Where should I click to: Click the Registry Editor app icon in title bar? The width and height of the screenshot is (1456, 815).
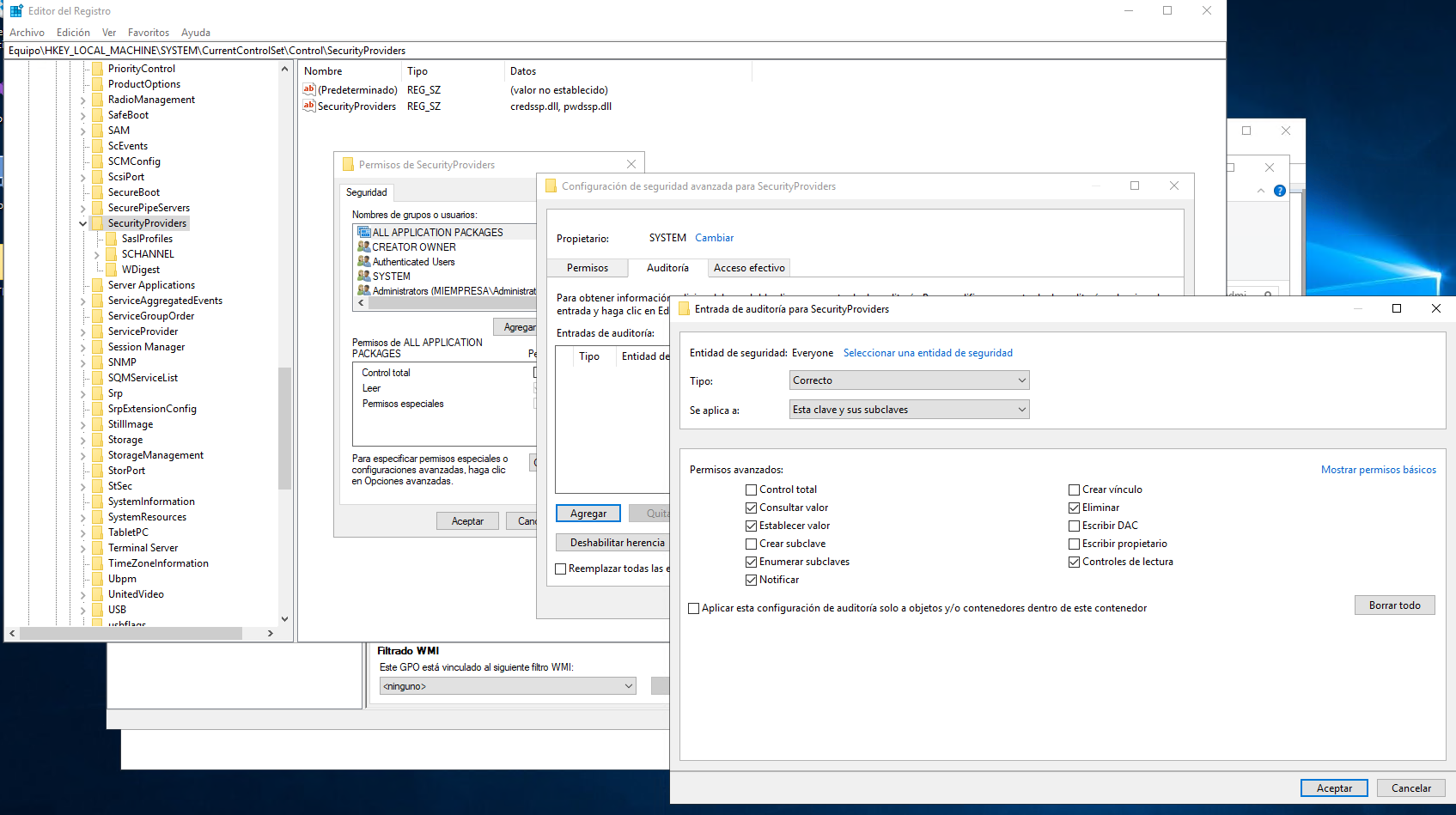[x=16, y=11]
